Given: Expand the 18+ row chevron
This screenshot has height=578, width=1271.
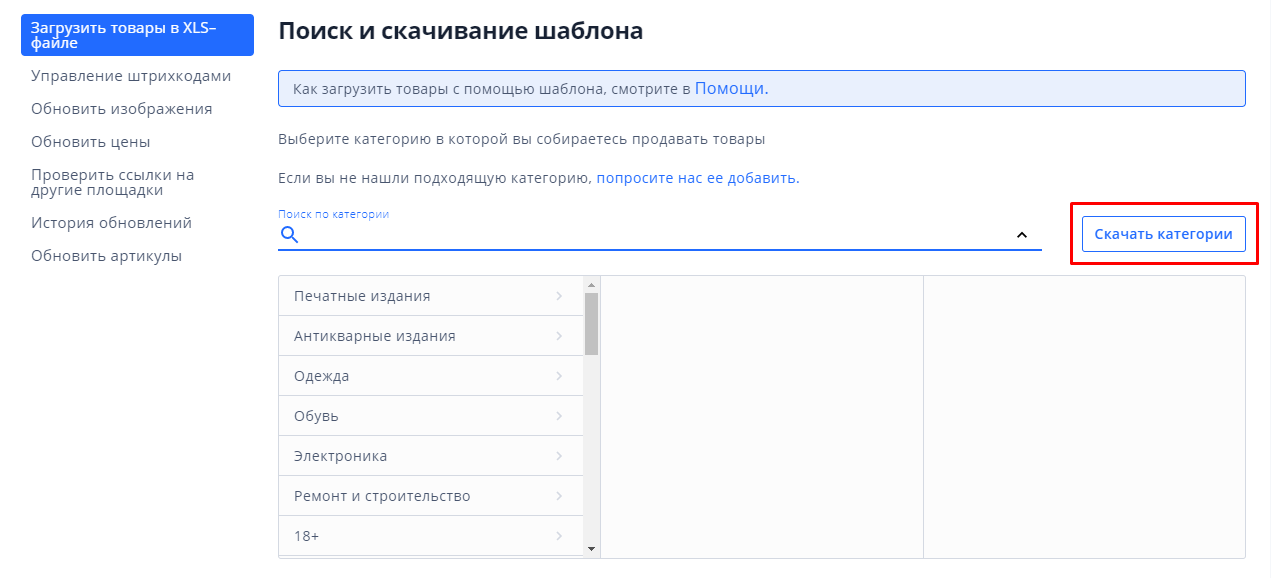Looking at the screenshot, I should [x=559, y=536].
